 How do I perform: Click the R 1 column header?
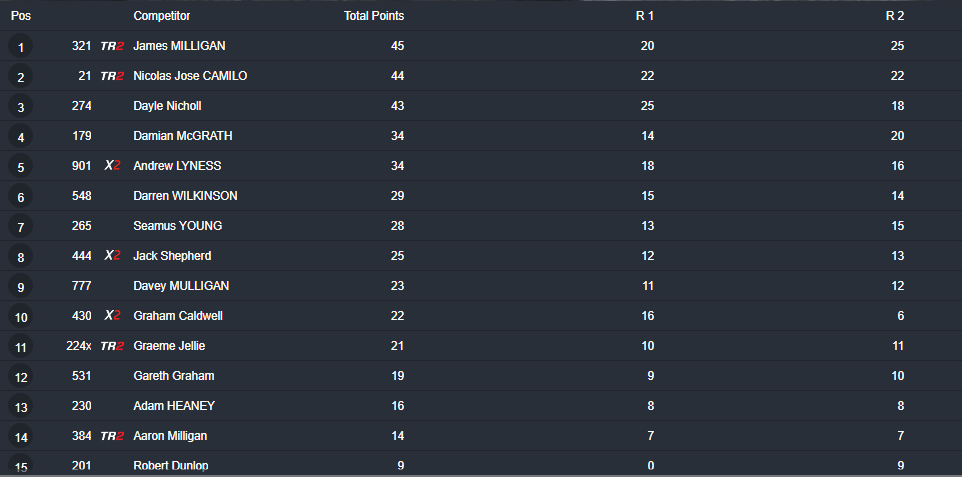pos(645,16)
